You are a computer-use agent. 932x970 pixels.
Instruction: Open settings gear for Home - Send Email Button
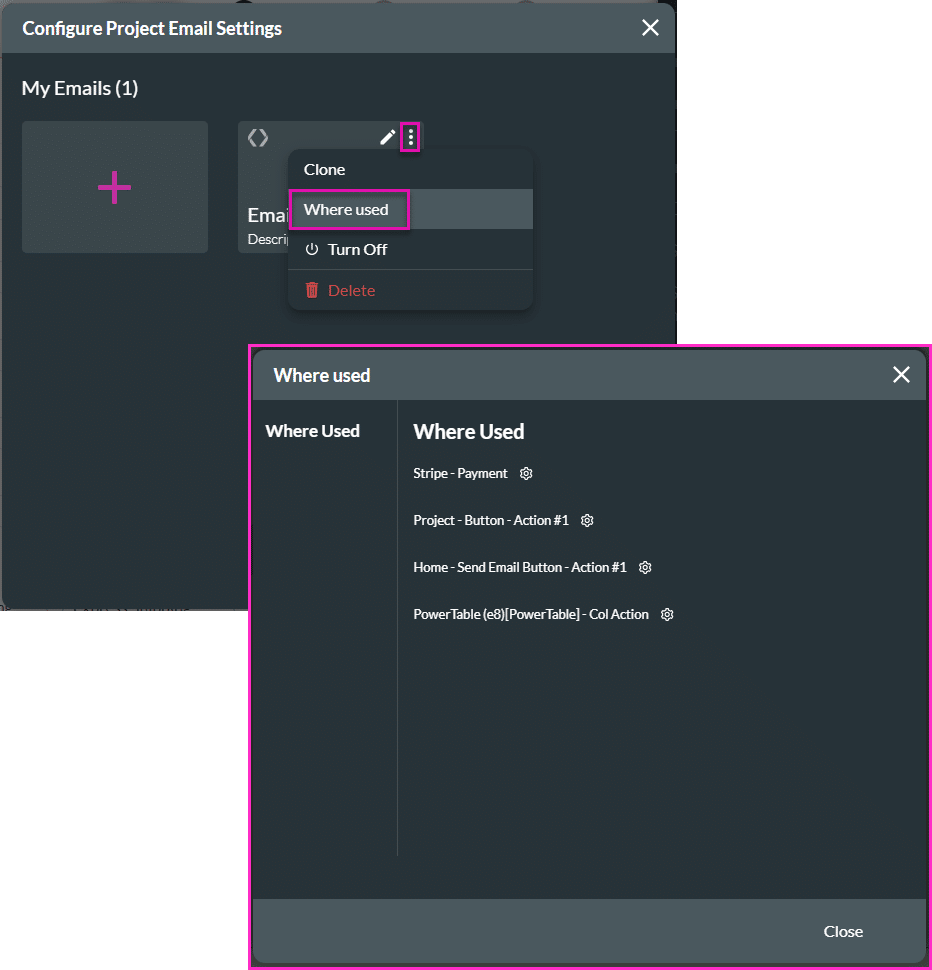[646, 568]
